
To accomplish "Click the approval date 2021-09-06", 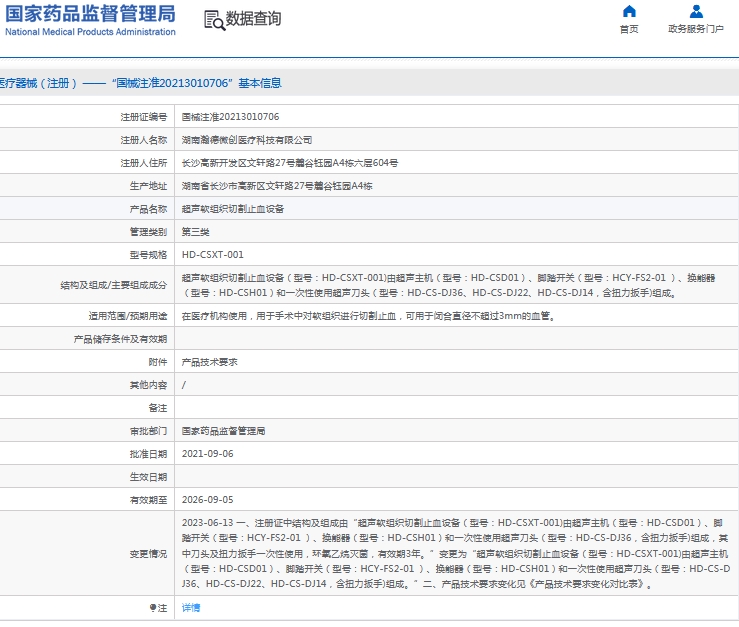I will tap(207, 454).
